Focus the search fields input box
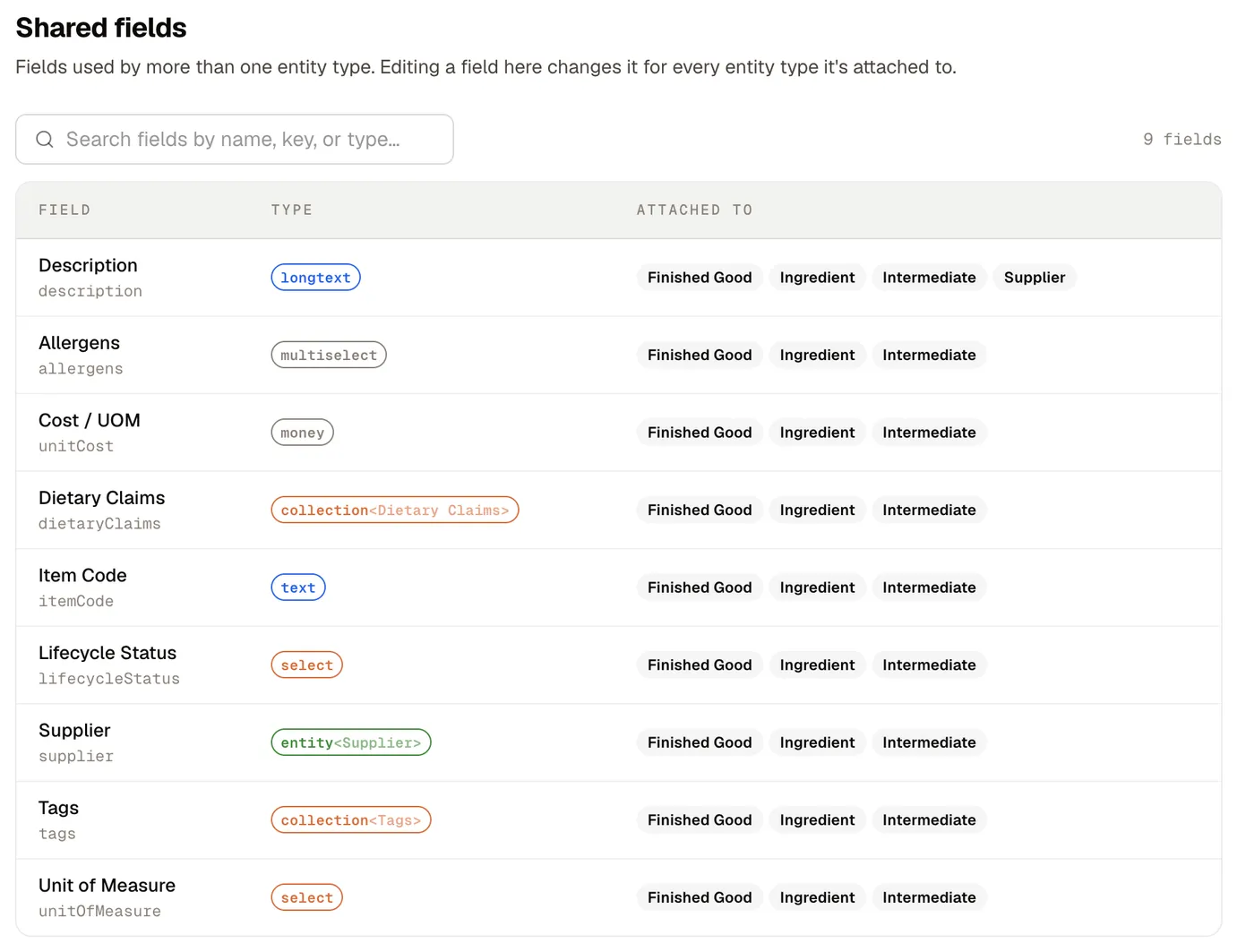The image size is (1254, 952). coord(235,139)
